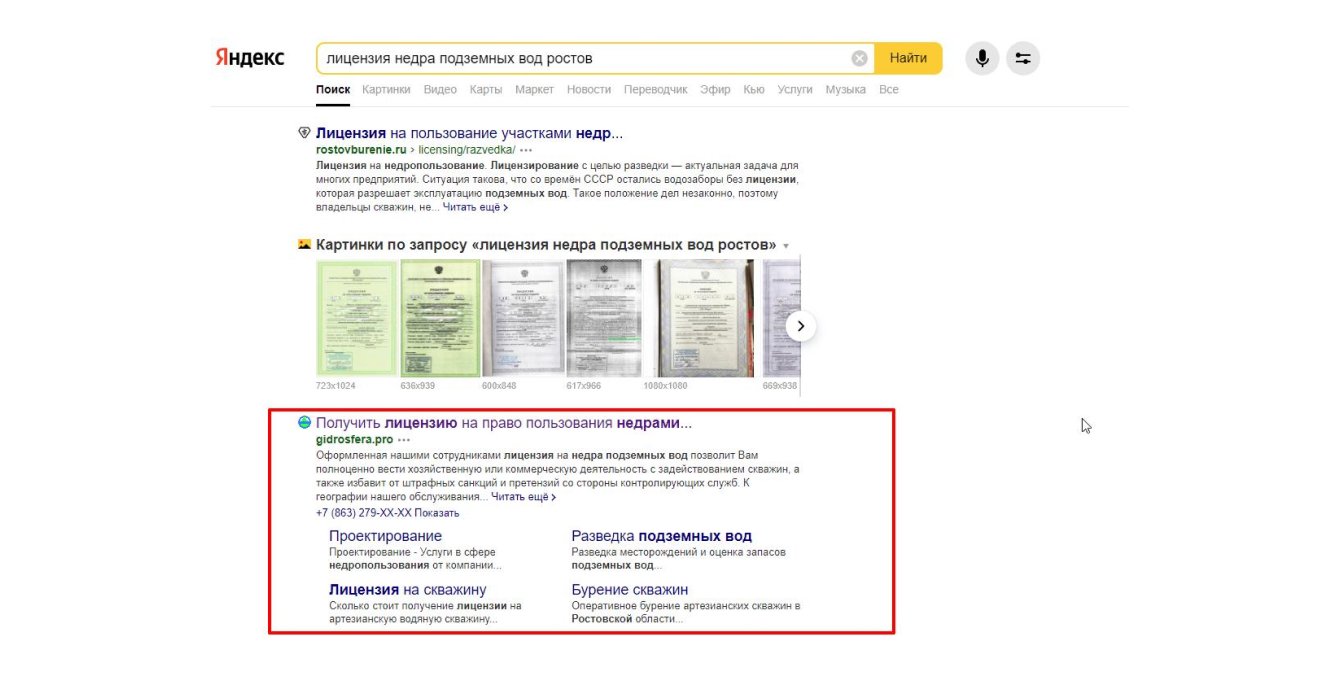
Task: Open the 669x938 license image thumbnail
Action: (781, 318)
